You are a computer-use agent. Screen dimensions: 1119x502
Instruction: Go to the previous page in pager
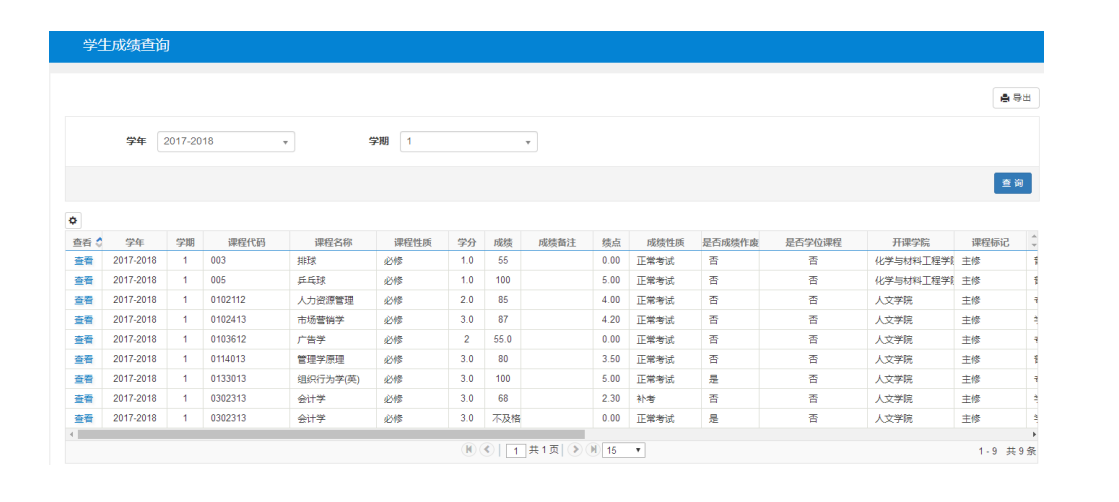click(x=487, y=450)
